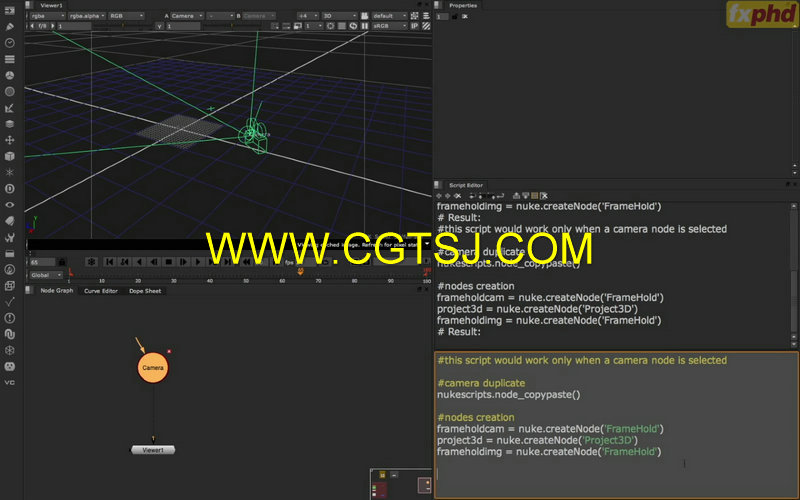Toggle the snowflake freeze GUI button
800x500 pixels.
[91, 262]
